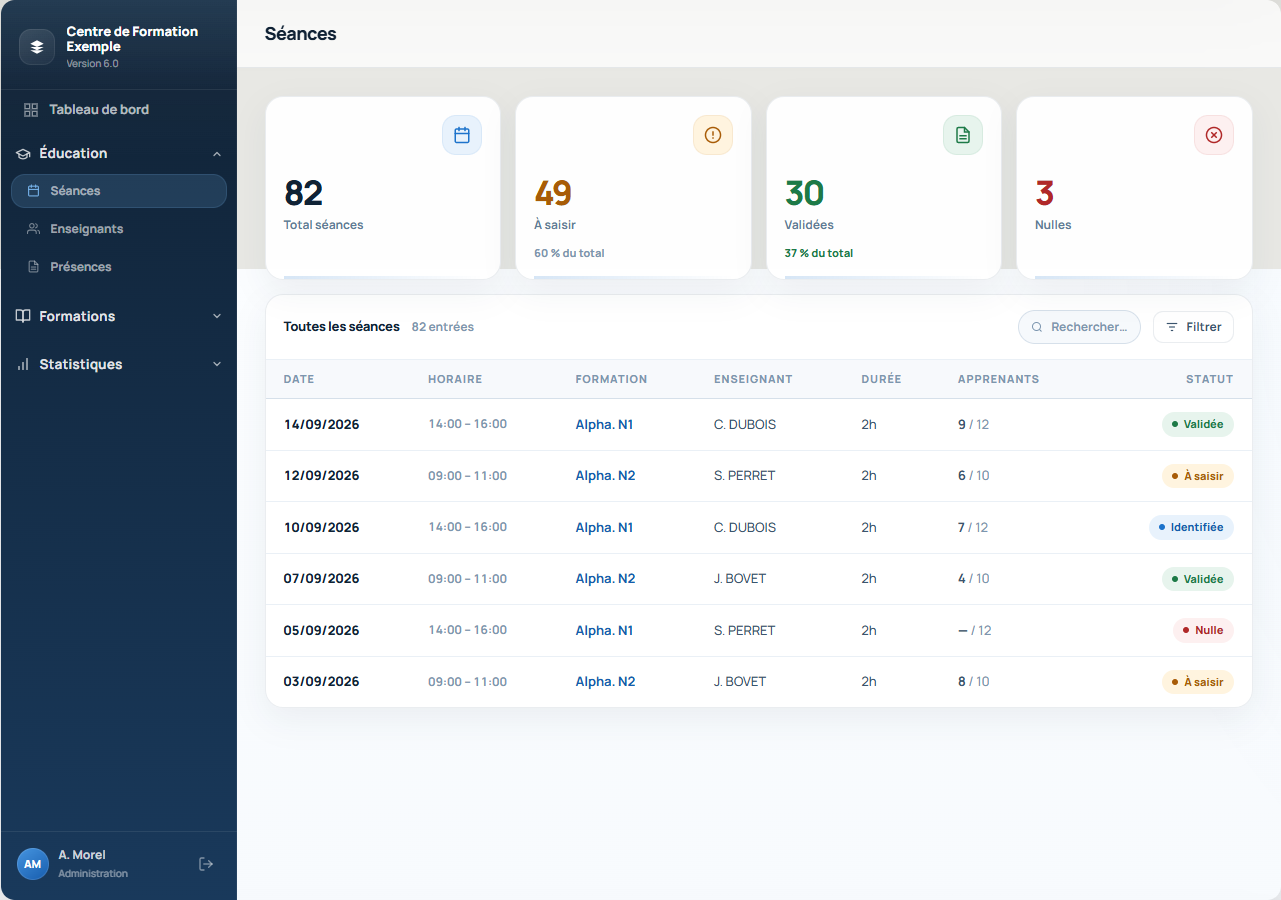Viewport: 1281px width, 900px height.
Task: Click the STATUT column header
Action: click(1209, 380)
